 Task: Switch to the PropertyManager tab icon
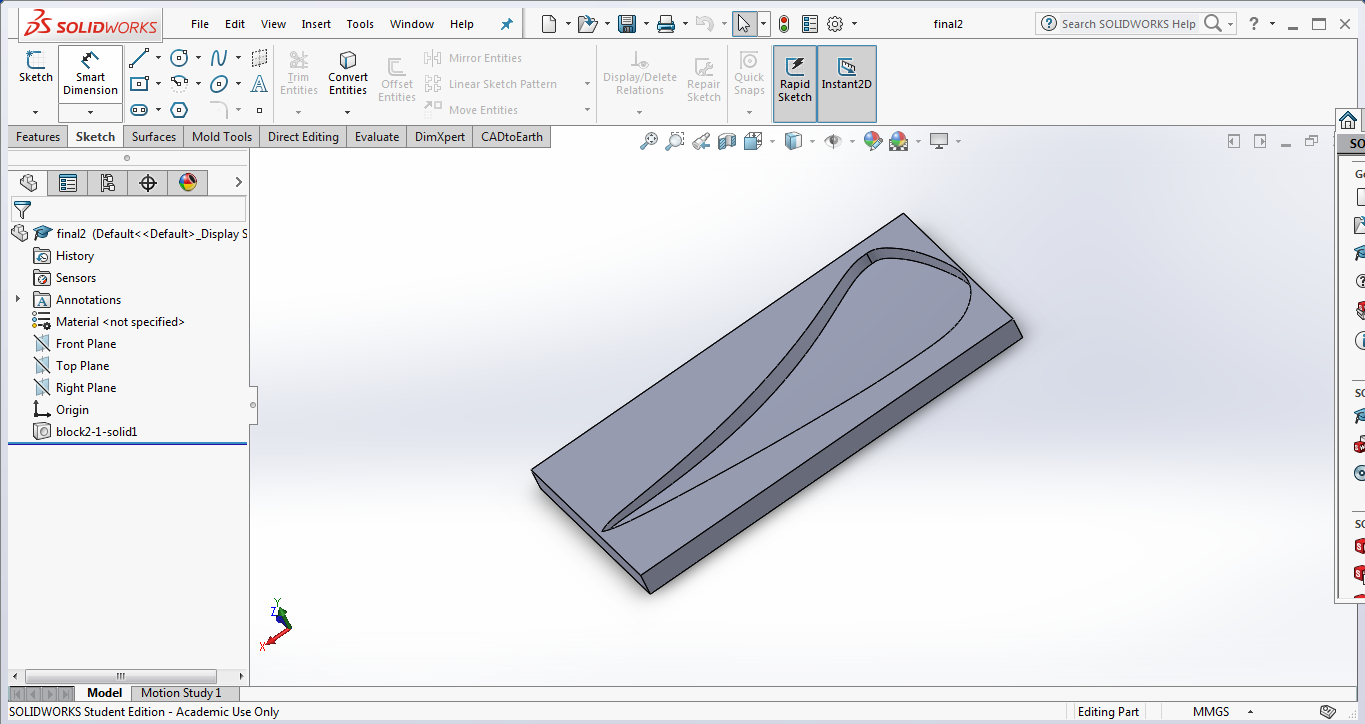click(68, 182)
